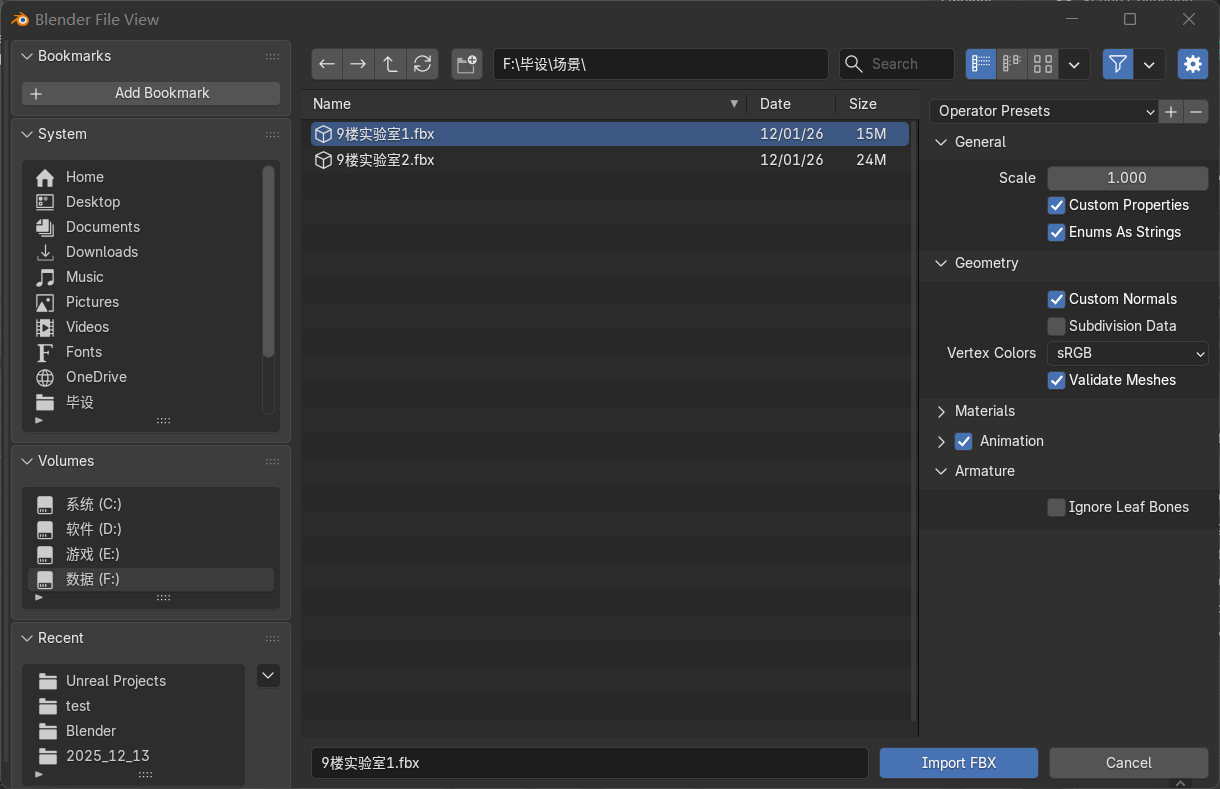This screenshot has width=1220, height=789.
Task: Open the Operator Presets dropdown
Action: coord(1044,111)
